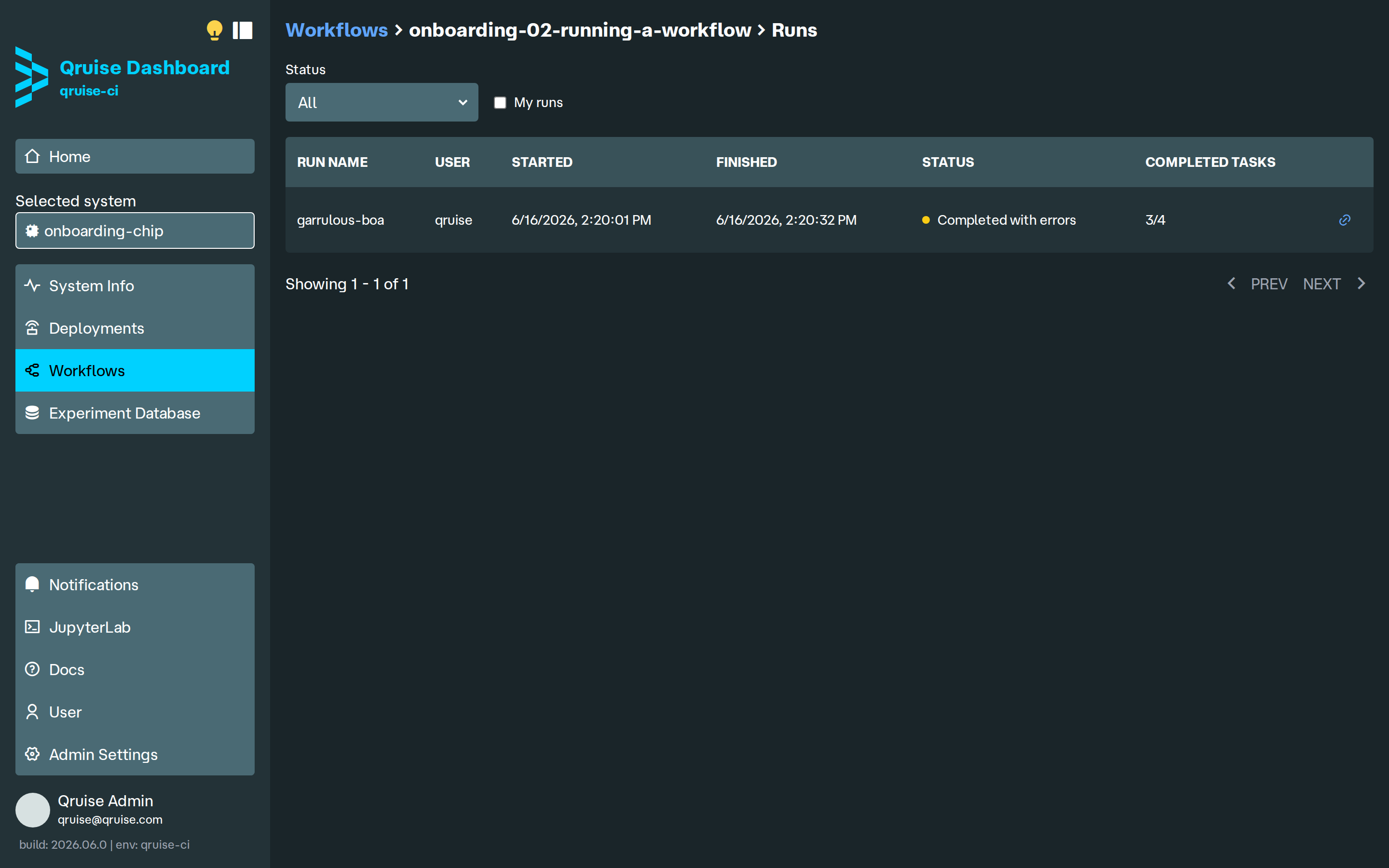Open Deployments page
This screenshot has height=868, width=1389.
pyautogui.click(x=135, y=328)
